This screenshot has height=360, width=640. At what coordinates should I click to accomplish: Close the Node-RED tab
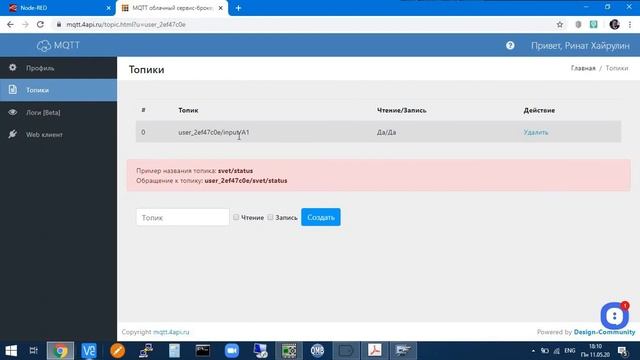(x=109, y=8)
